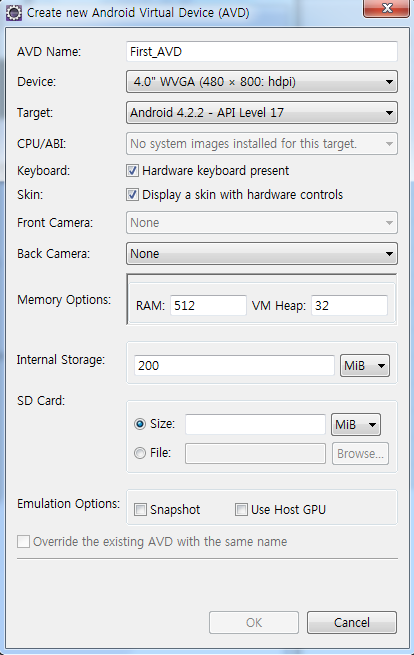This screenshot has height=655, width=414.
Task: Close the Create new AVD dialog
Action: pos(386,8)
